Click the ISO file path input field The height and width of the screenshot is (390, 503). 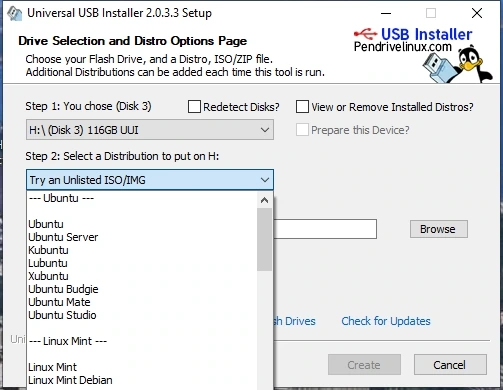[x=325, y=229]
